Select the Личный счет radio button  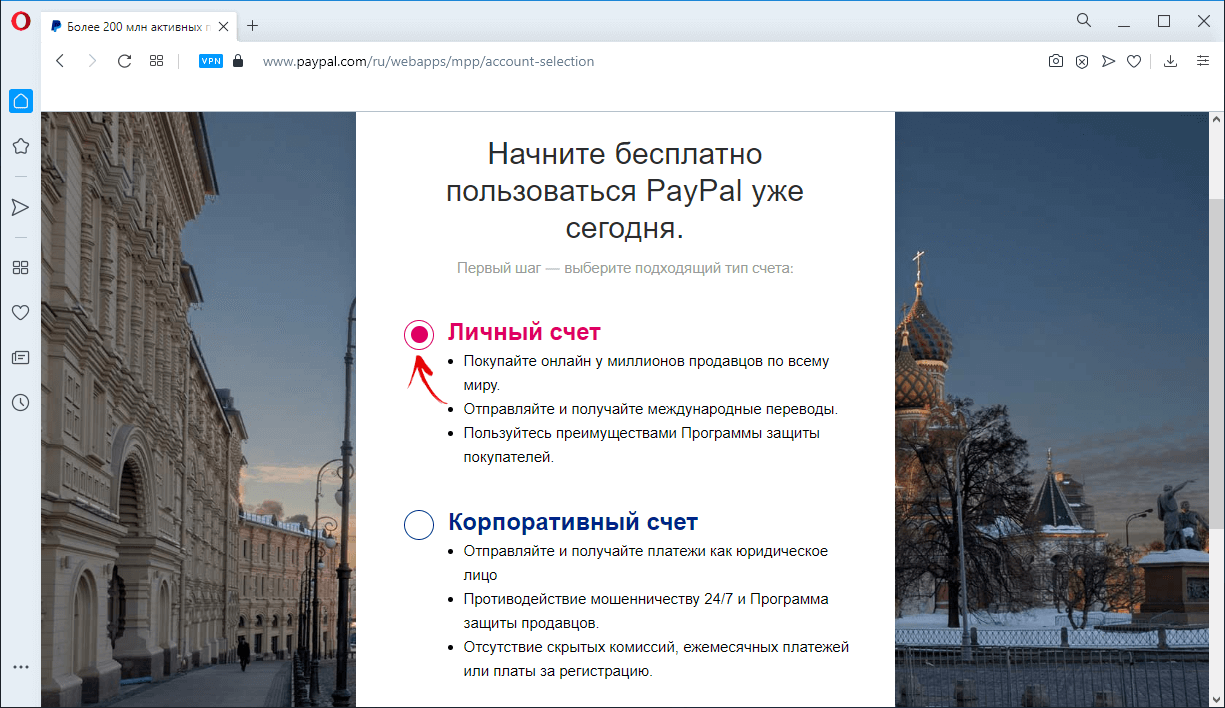pyautogui.click(x=419, y=334)
